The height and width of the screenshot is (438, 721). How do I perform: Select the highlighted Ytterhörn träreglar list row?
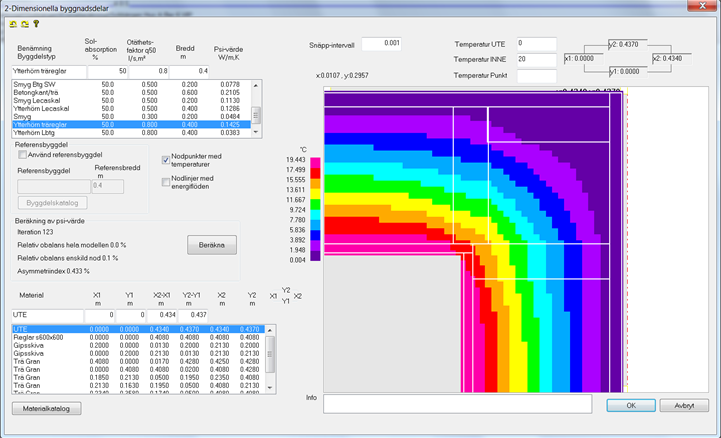(x=132, y=125)
